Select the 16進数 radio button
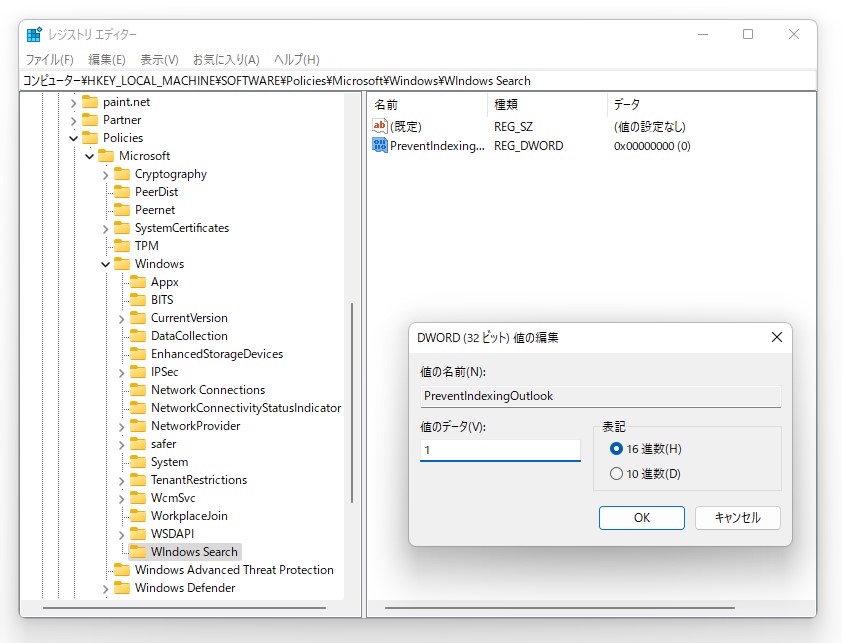Screen dimensions: 842x643 pos(616,447)
